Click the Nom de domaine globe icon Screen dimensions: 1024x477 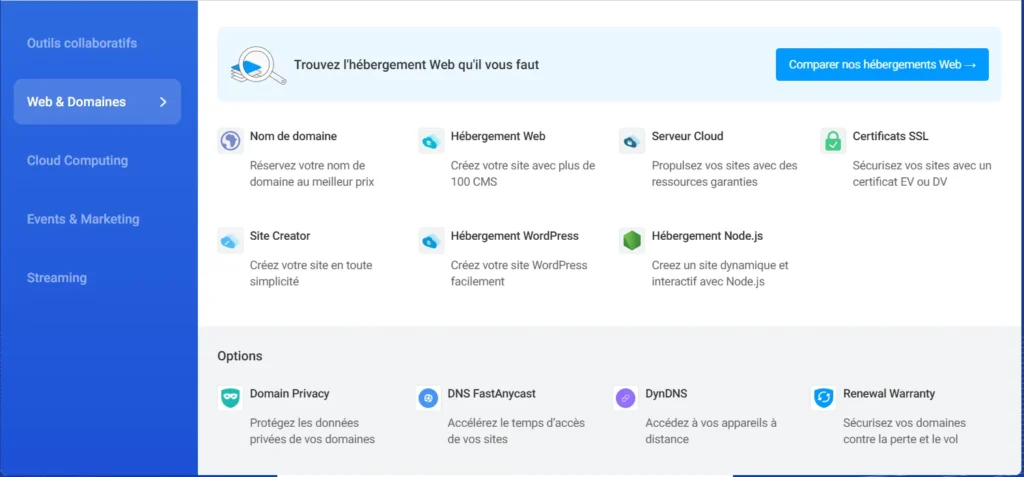coord(230,141)
